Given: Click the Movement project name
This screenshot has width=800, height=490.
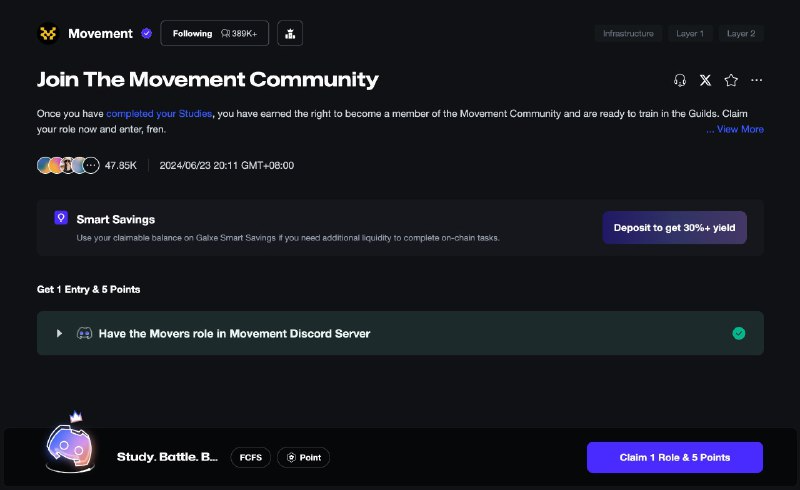Looking at the screenshot, I should coord(101,34).
